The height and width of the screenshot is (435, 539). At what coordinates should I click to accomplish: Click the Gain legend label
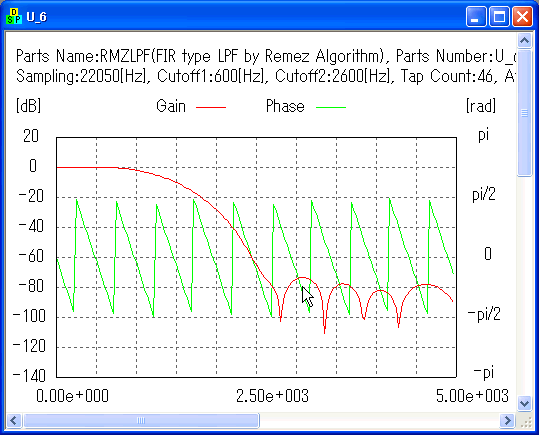coord(171,106)
